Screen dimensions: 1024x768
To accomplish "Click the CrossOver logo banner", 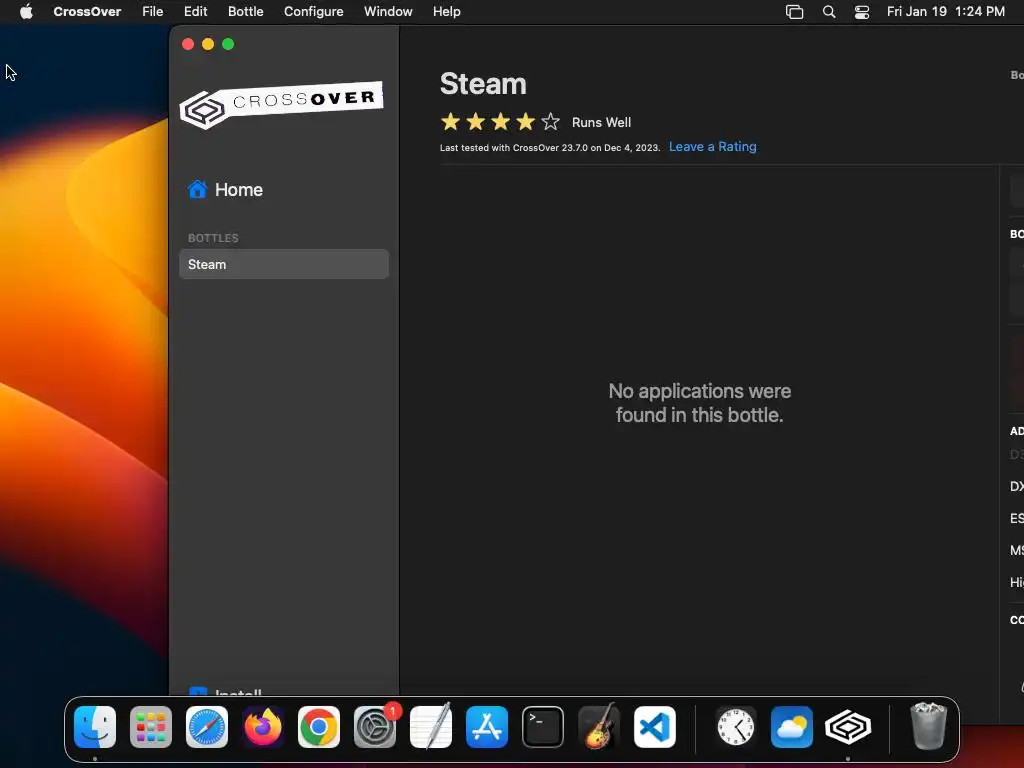I will click(281, 104).
